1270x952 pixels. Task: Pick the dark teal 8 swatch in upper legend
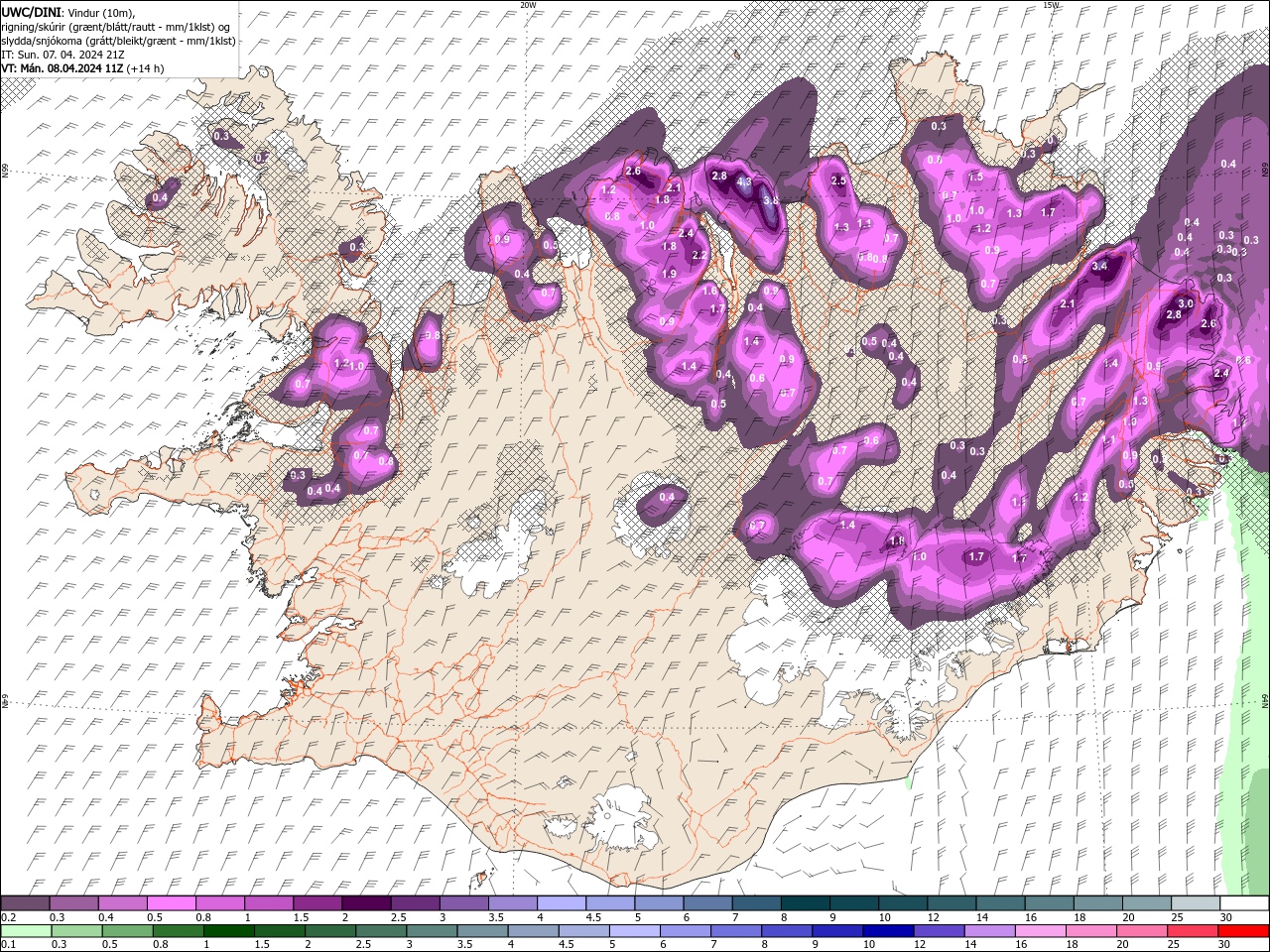pos(805,903)
